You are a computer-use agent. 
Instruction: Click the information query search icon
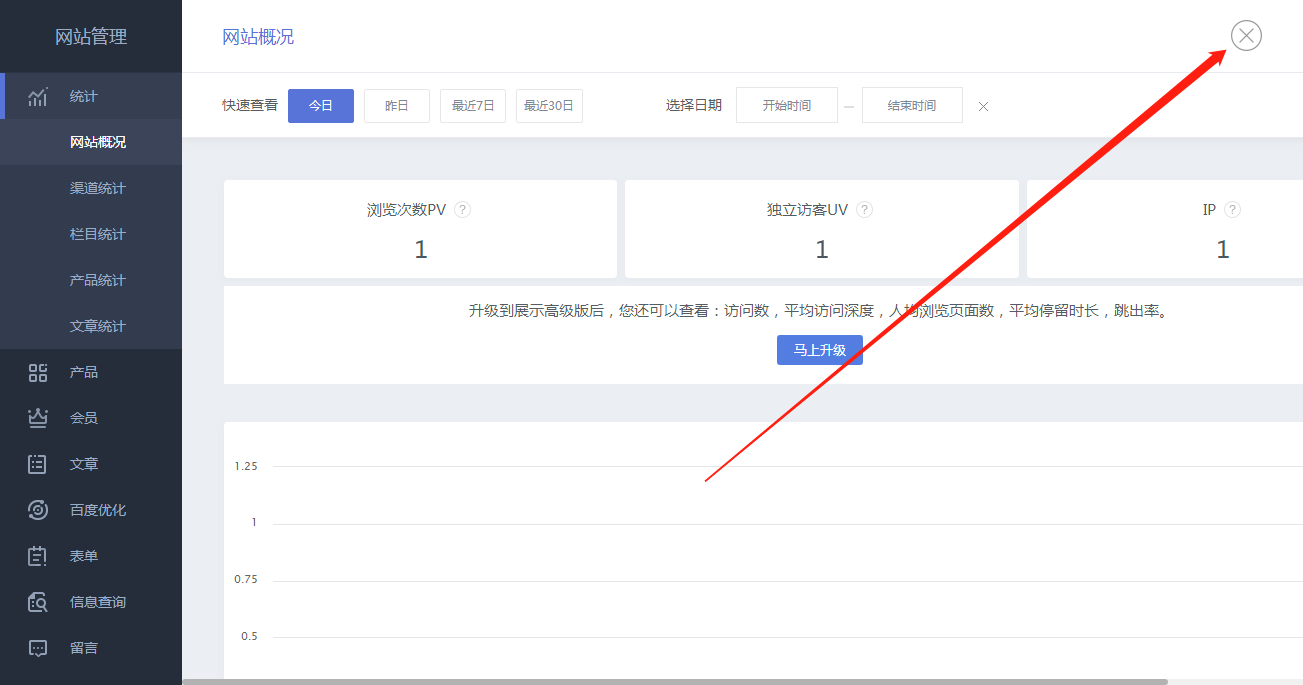[38, 602]
